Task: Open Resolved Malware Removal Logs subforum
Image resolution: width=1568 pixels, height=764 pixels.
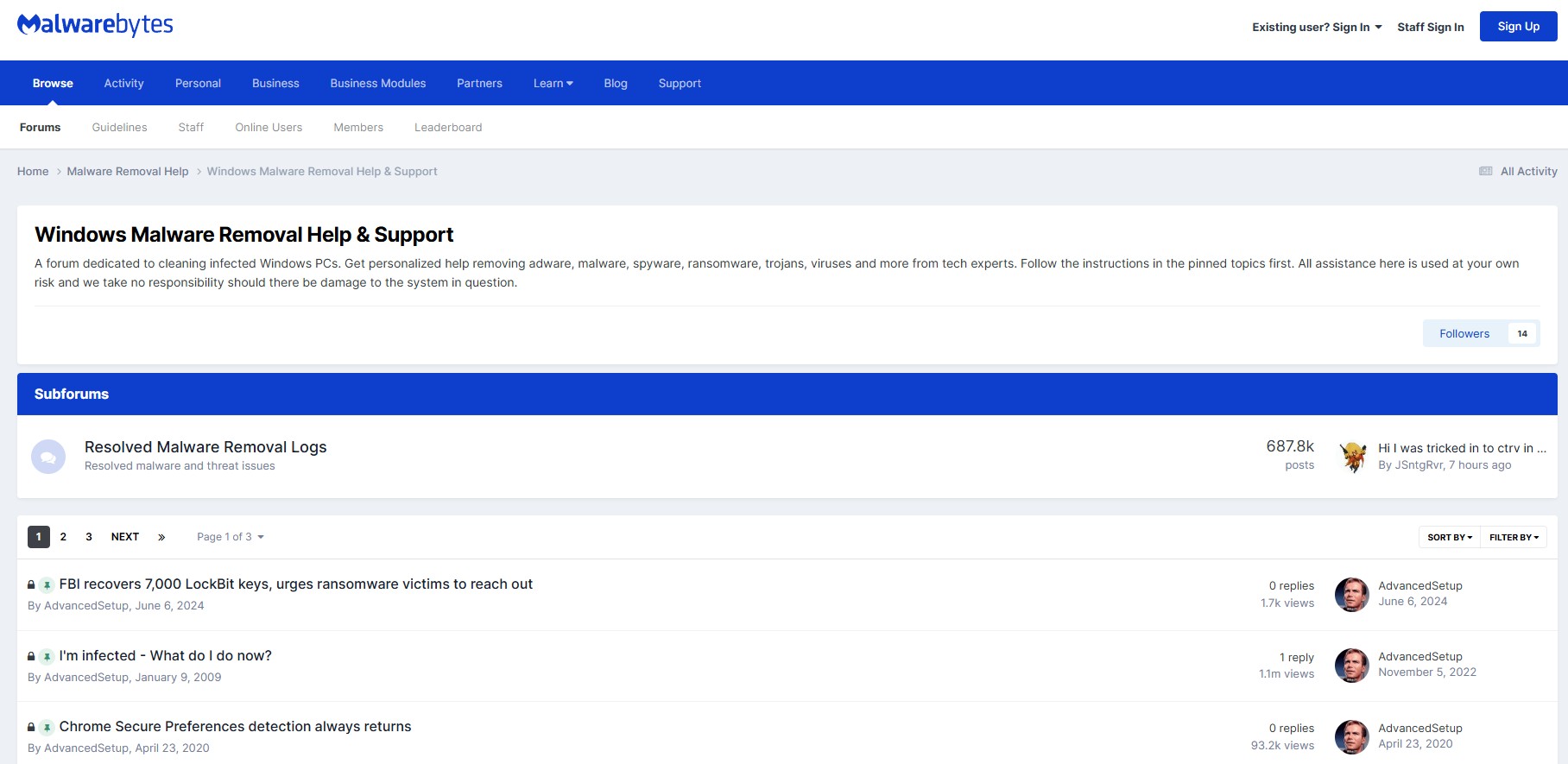Action: pyautogui.click(x=205, y=446)
